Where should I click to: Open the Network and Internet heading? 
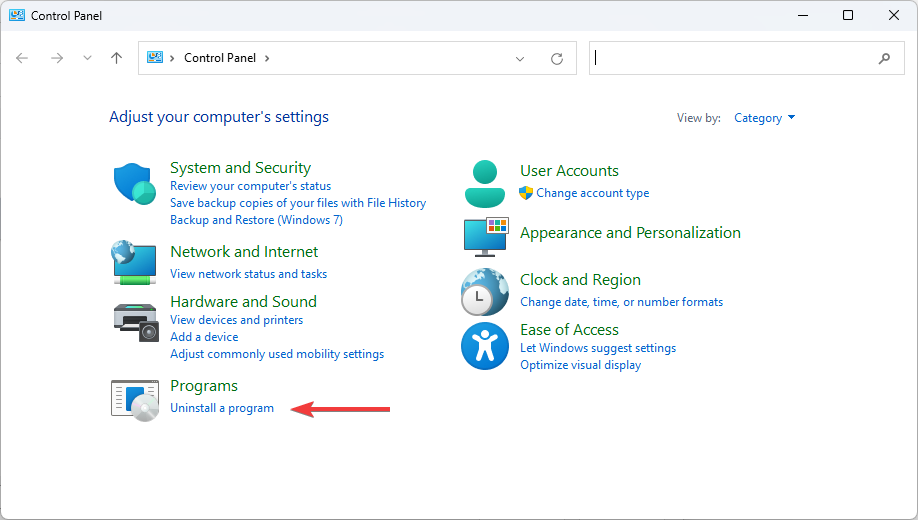pyautogui.click(x=244, y=252)
